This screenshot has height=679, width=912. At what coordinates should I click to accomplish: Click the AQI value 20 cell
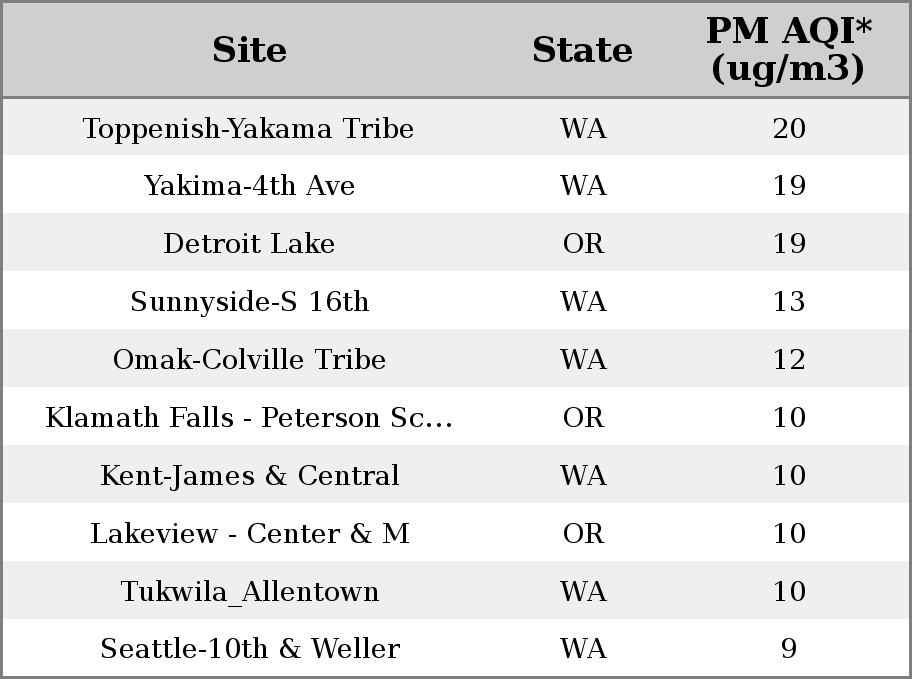click(x=789, y=129)
